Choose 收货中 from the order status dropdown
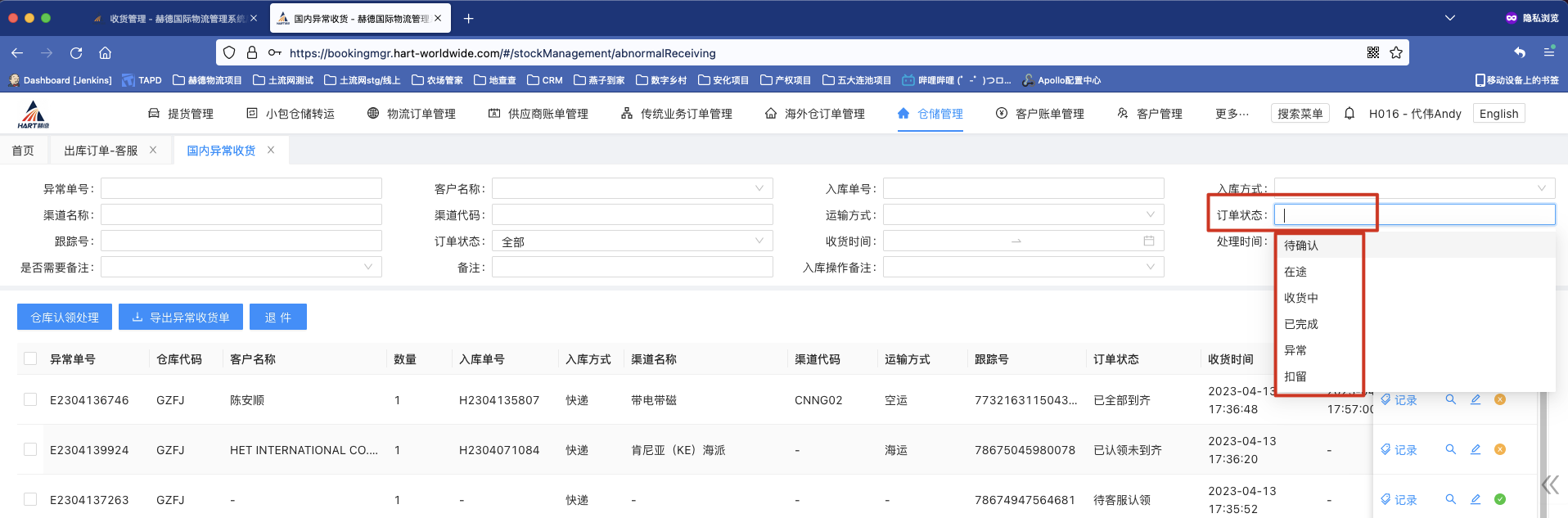This screenshot has width=1568, height=518. [x=1301, y=298]
